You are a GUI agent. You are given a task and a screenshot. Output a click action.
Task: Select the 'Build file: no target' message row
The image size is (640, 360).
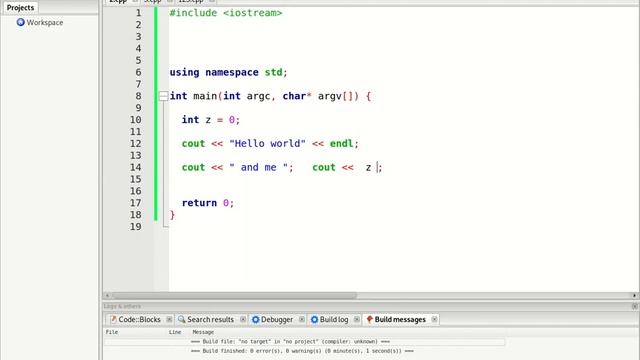coord(304,342)
